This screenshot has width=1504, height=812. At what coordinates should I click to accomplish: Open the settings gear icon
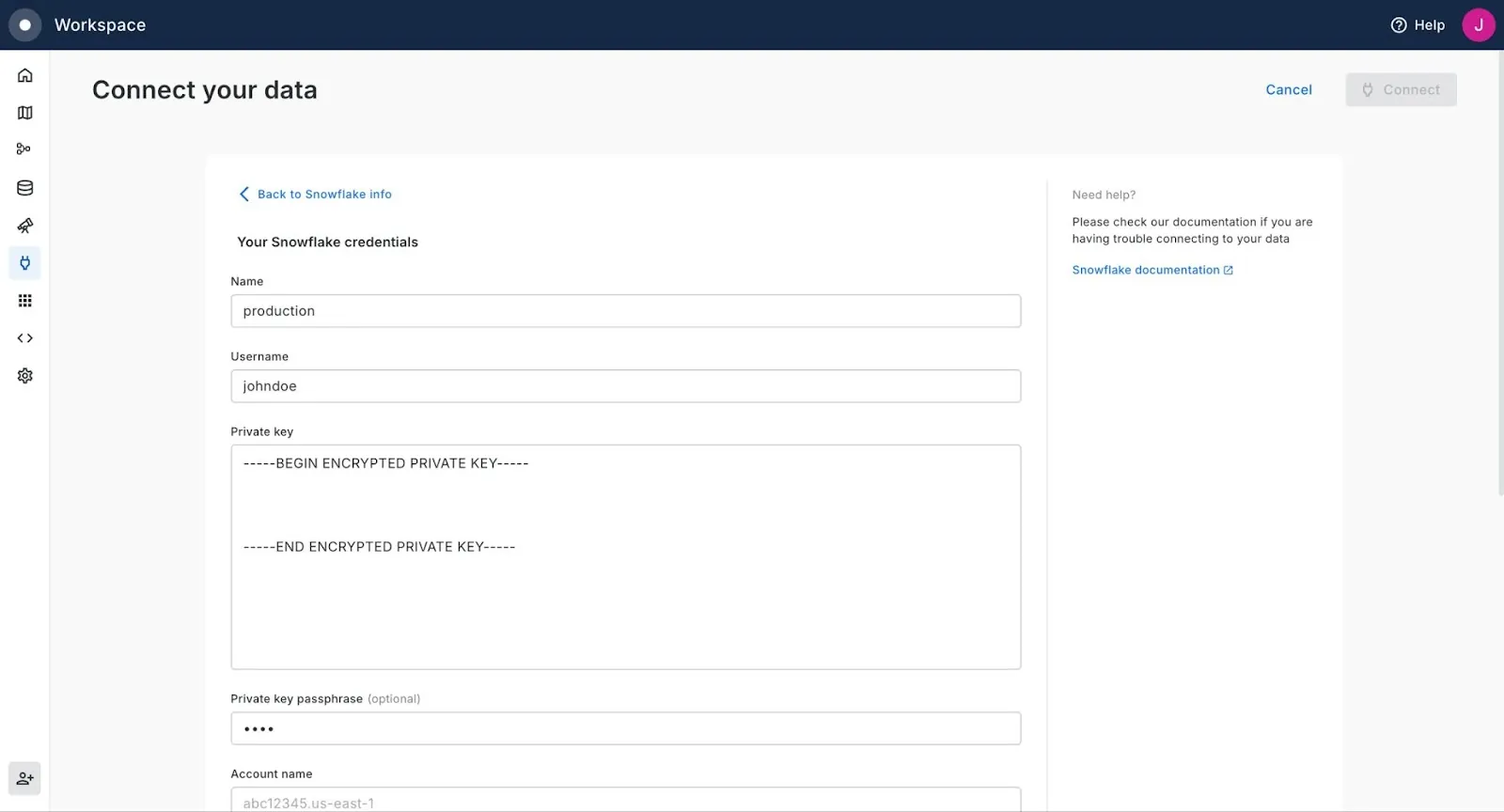click(x=25, y=376)
